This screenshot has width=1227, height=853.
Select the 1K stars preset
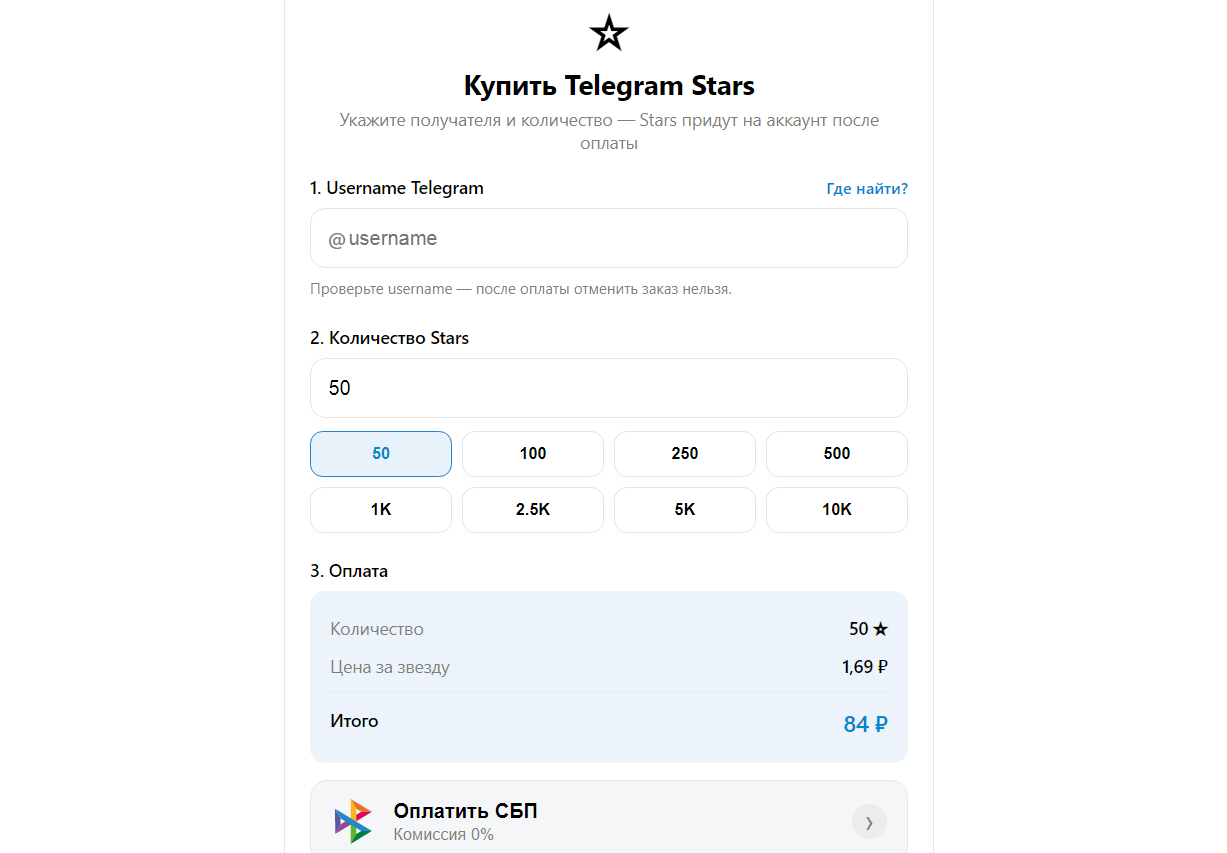point(381,510)
